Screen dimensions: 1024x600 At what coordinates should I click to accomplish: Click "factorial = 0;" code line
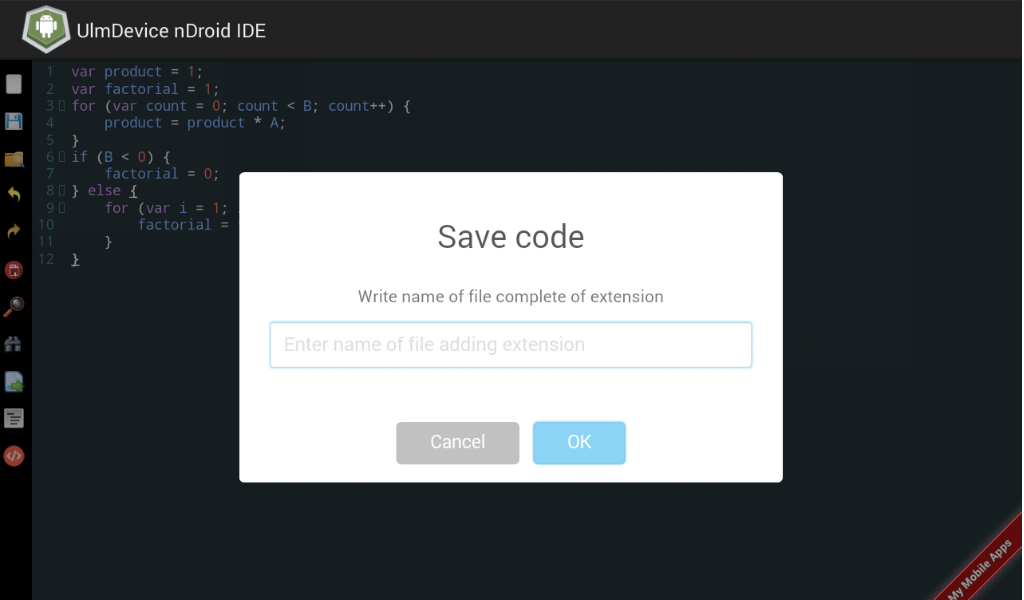tap(161, 174)
